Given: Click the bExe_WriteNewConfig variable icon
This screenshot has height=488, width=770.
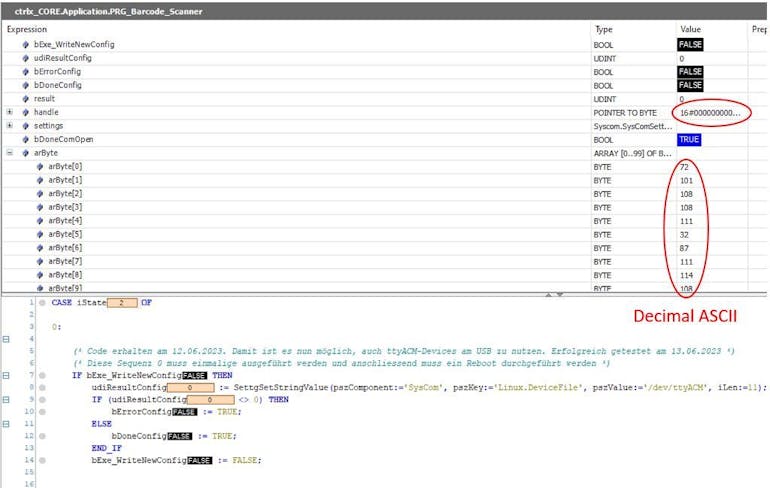Looking at the screenshot, I should point(25,45).
